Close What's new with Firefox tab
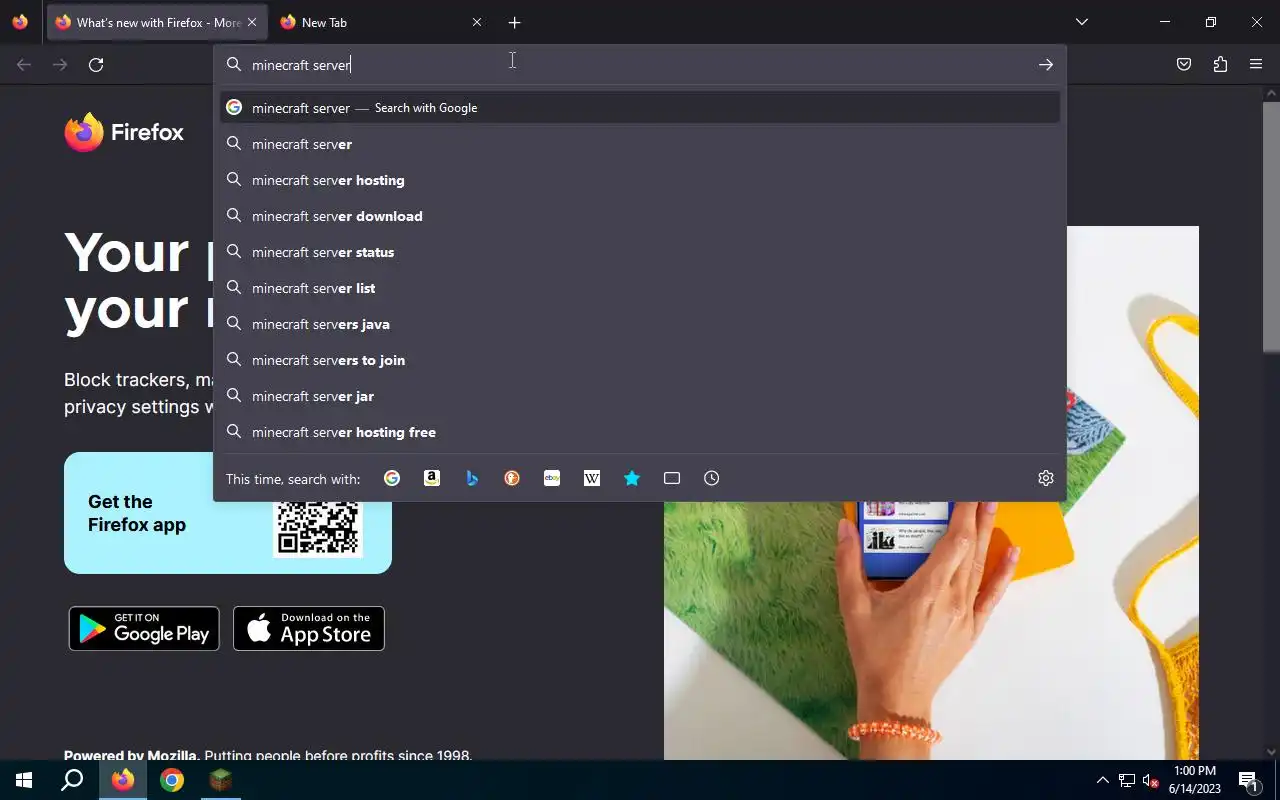 tap(252, 22)
